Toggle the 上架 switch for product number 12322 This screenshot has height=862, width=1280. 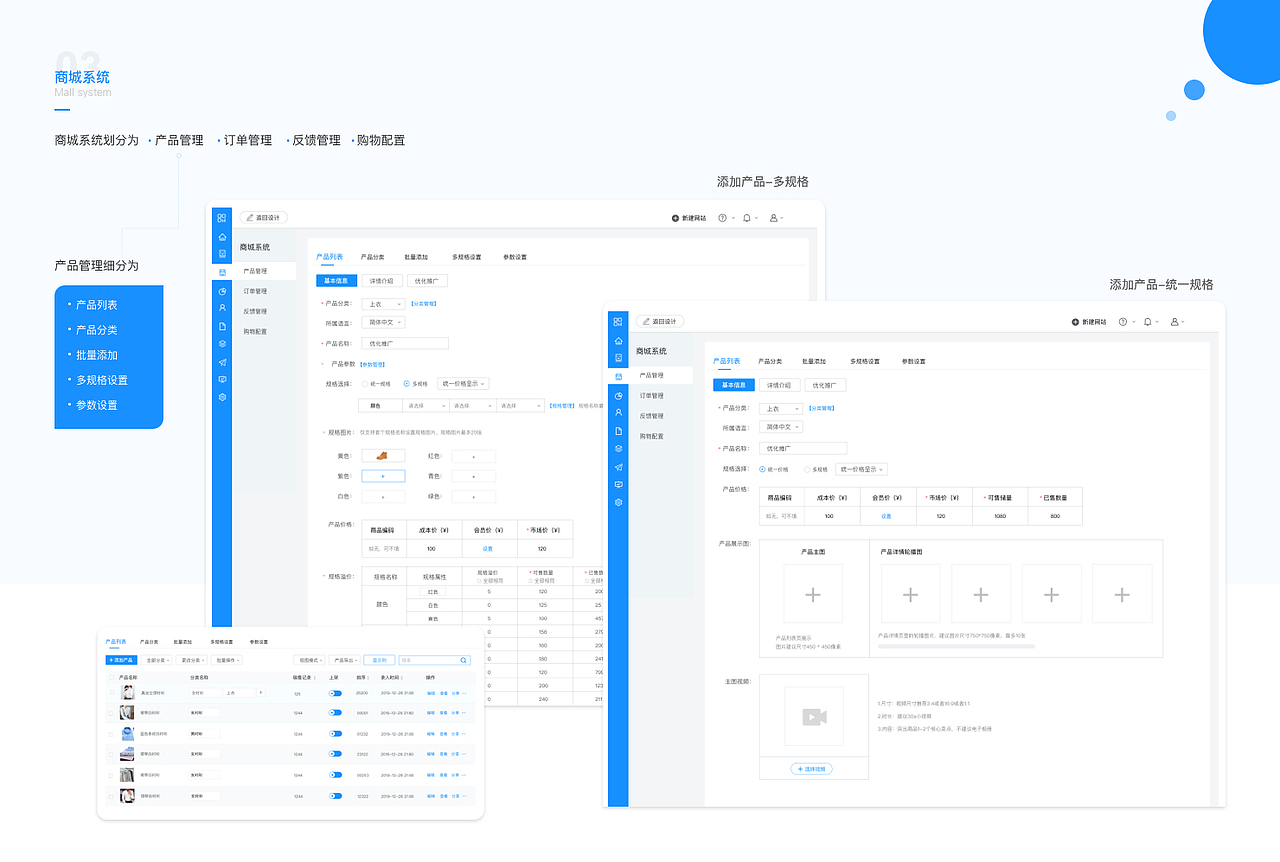coord(335,796)
